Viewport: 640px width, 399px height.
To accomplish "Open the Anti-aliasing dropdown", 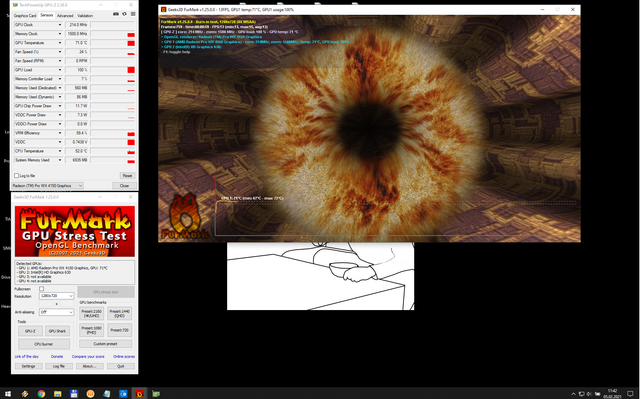I will pyautogui.click(x=56, y=312).
